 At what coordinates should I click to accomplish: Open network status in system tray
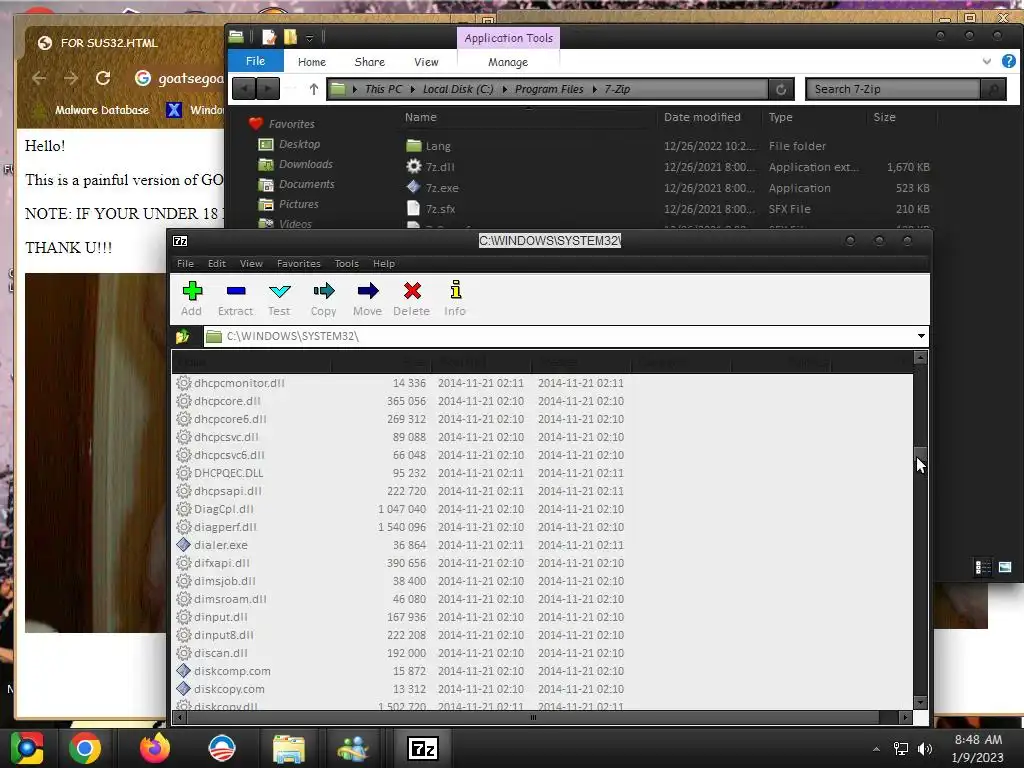(x=901, y=749)
